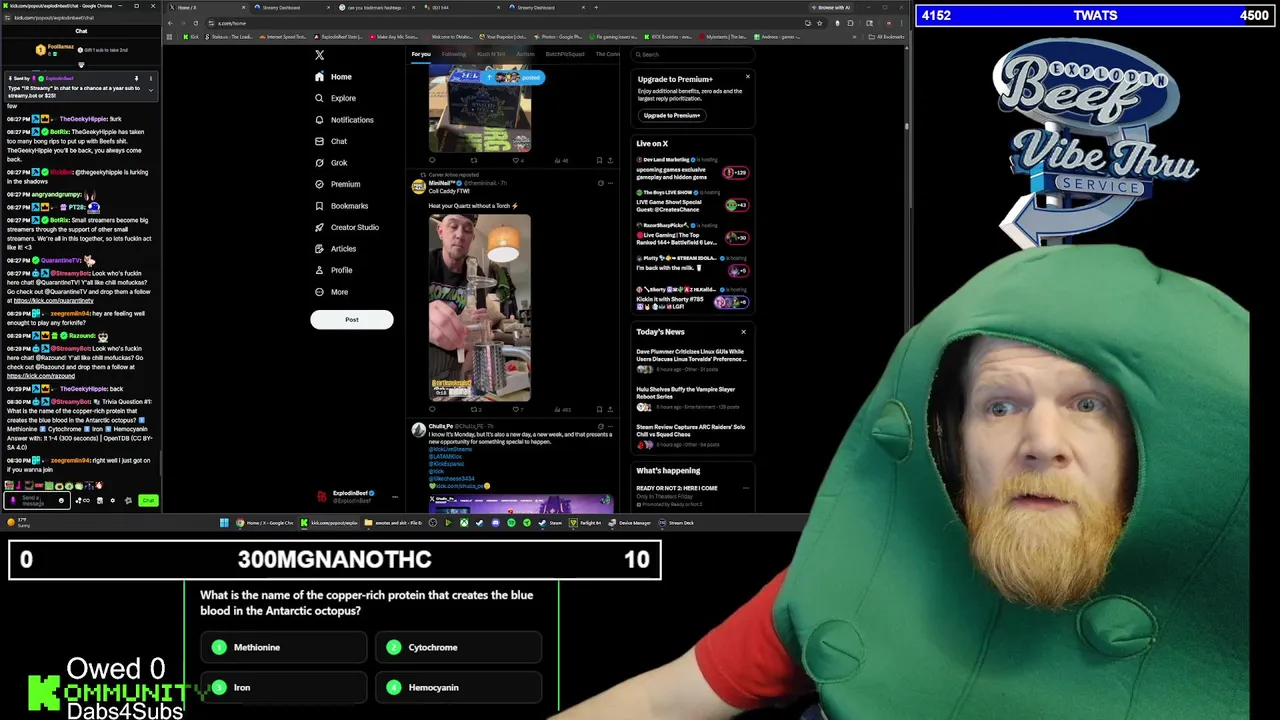This screenshot has width=1280, height=720.
Task: Switch to the BatchPlzSquad tab
Action: [565, 54]
